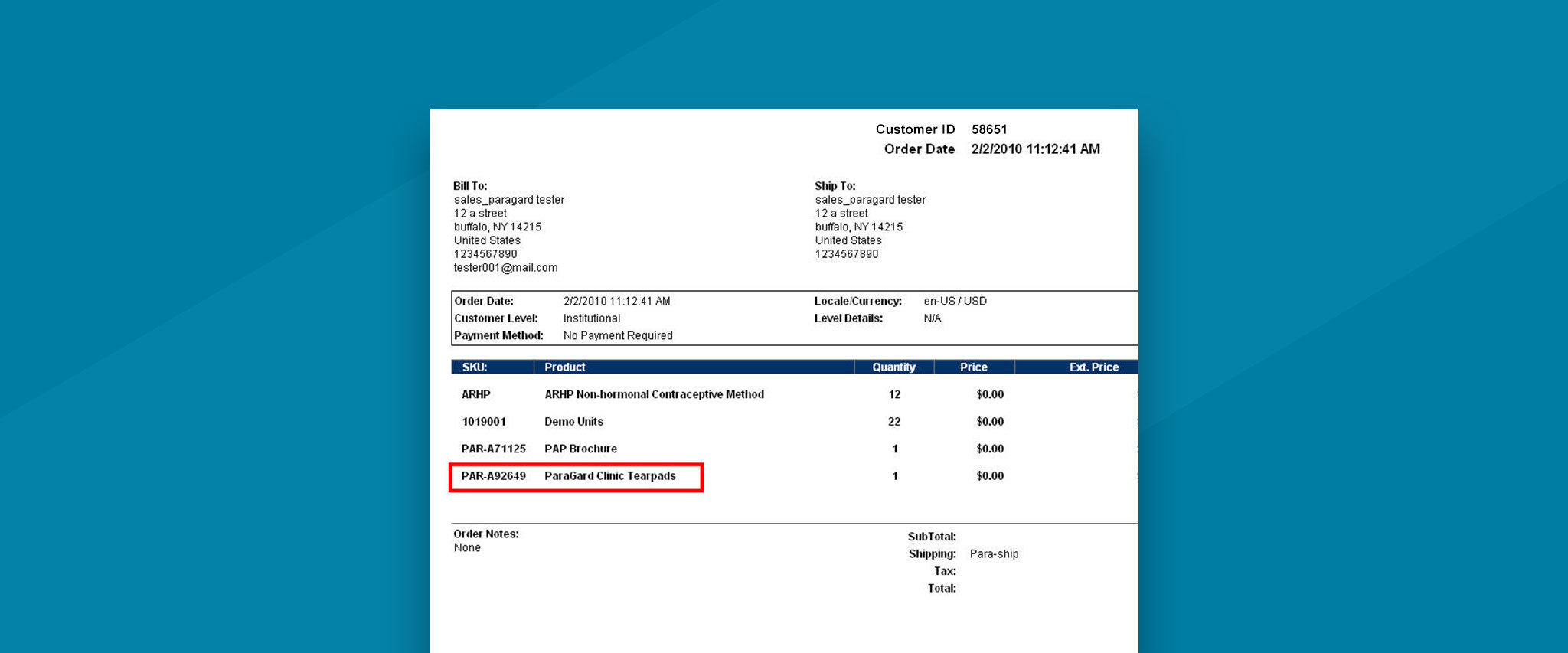Select the Locale/Currency value en-US / USD
1568x653 pixels.
pos(955,302)
